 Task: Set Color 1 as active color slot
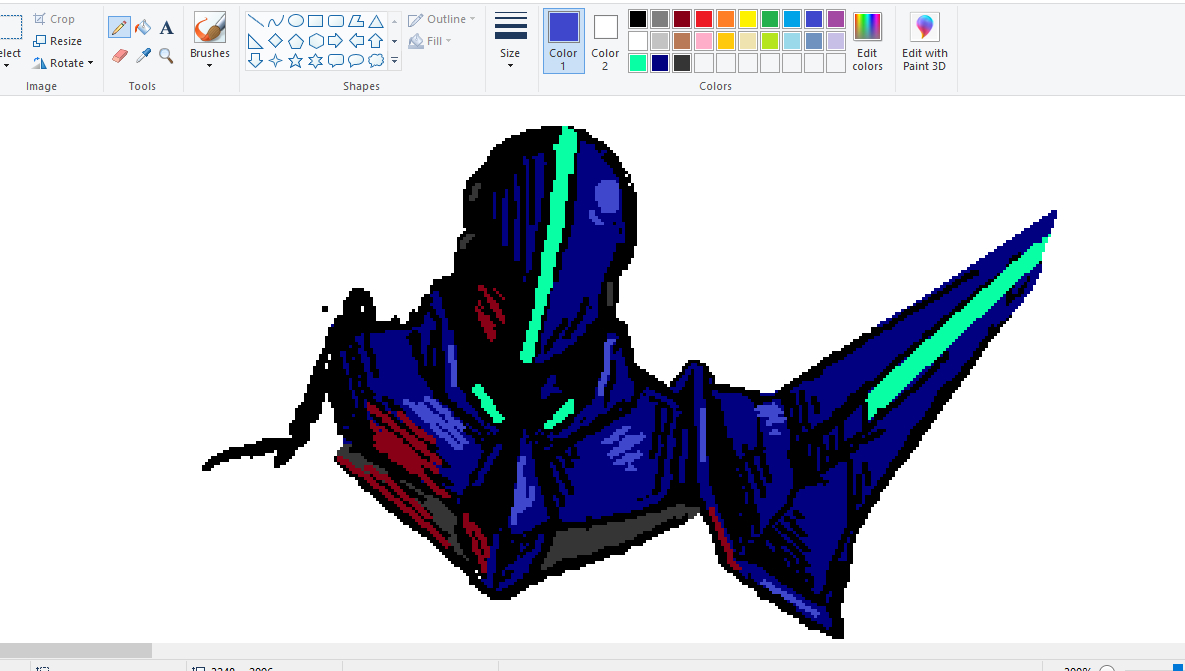tap(563, 41)
